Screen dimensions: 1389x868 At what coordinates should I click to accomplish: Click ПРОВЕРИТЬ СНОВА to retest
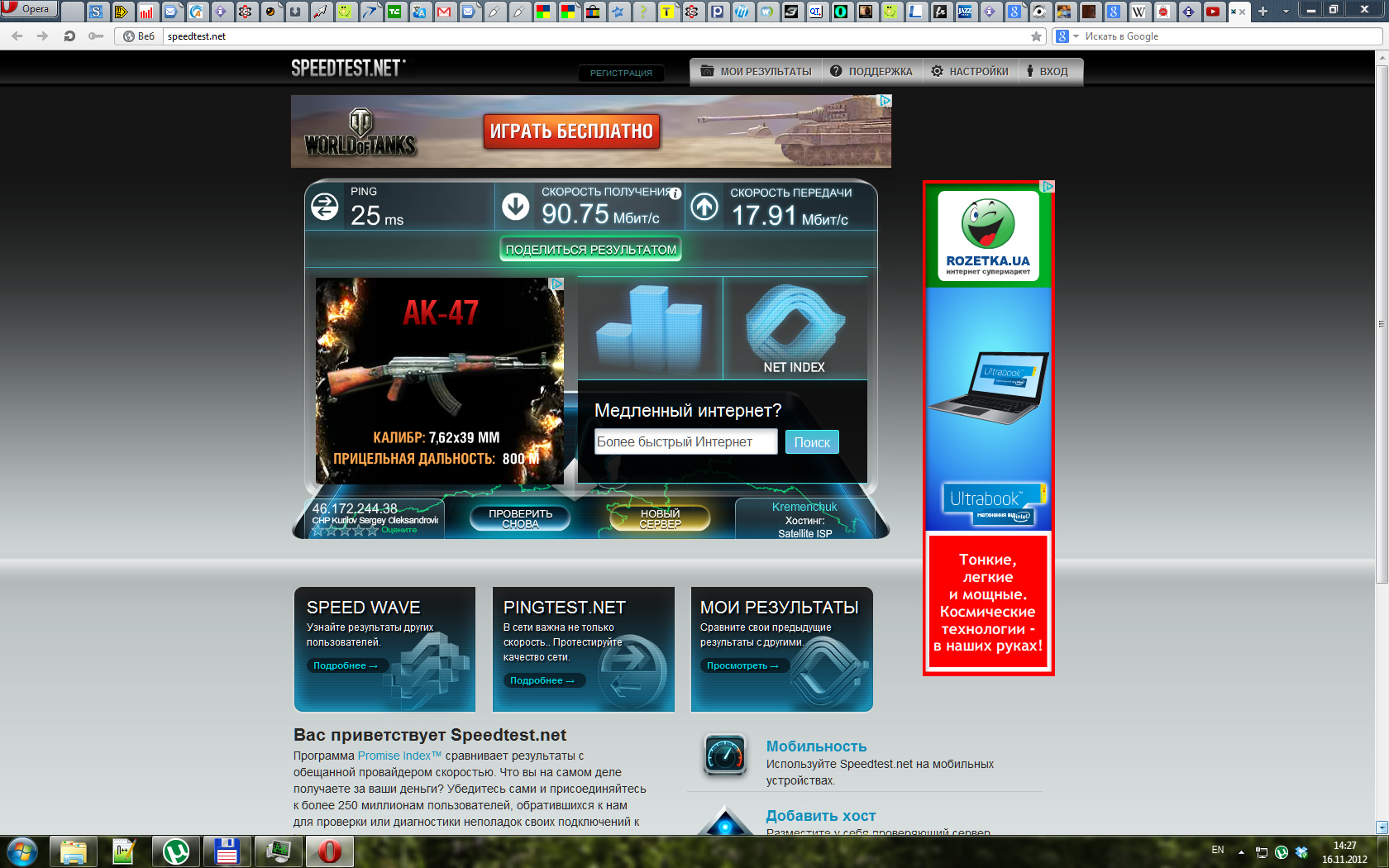520,518
